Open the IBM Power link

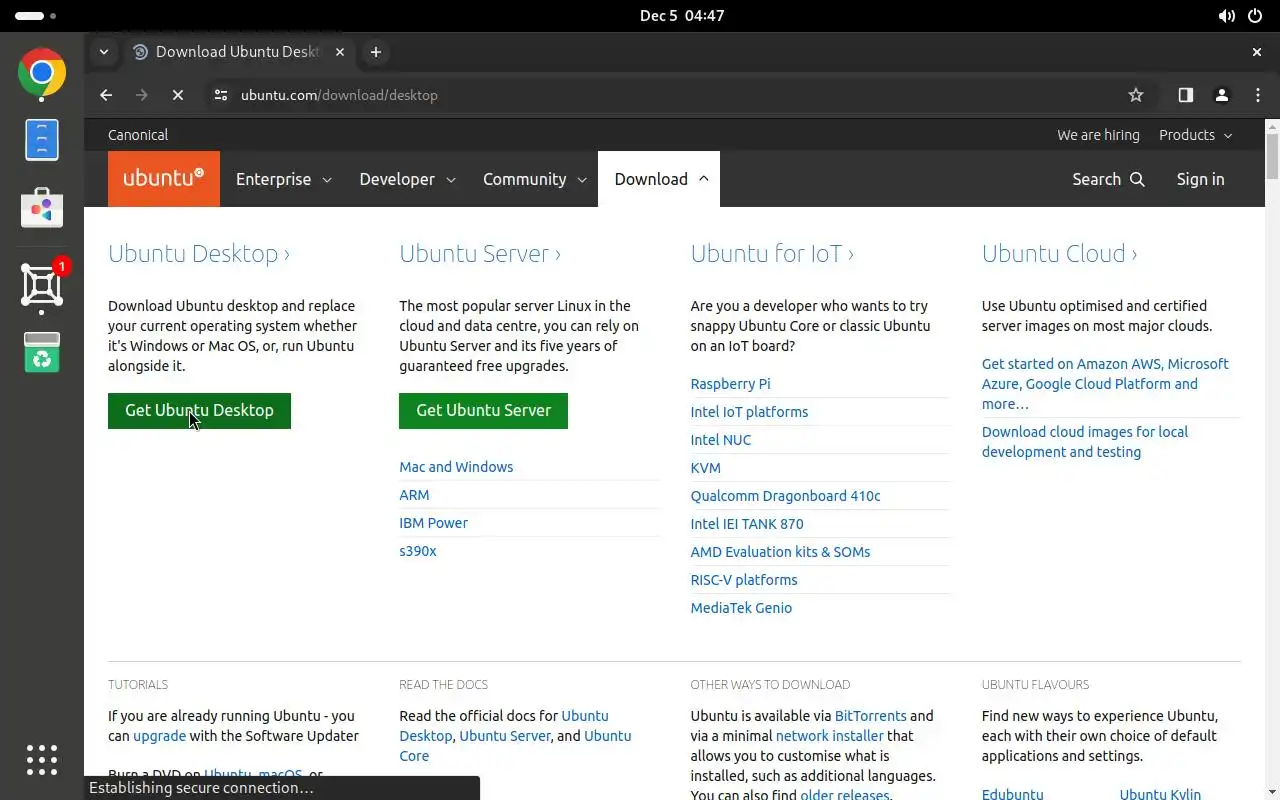433,523
